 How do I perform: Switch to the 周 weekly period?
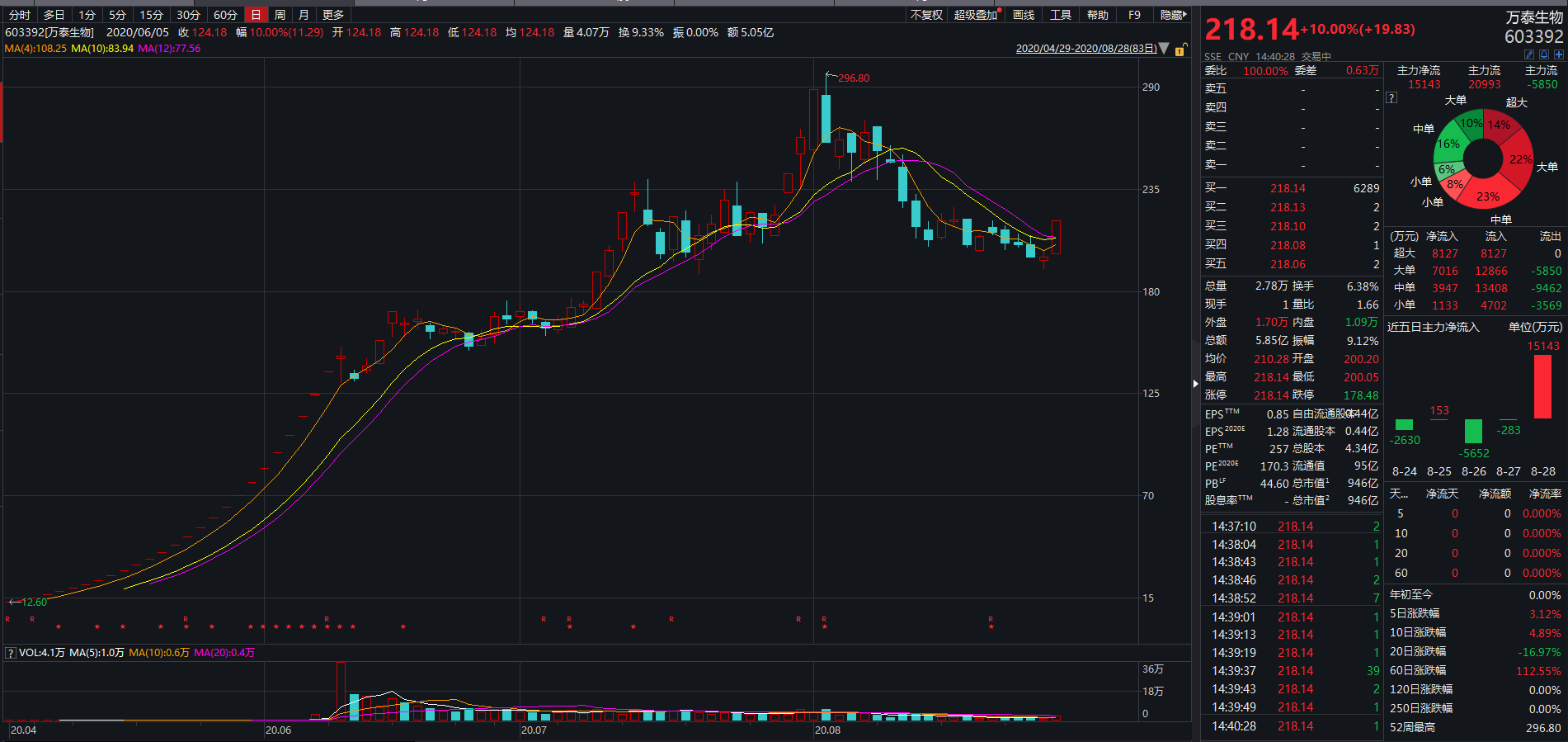[280, 15]
